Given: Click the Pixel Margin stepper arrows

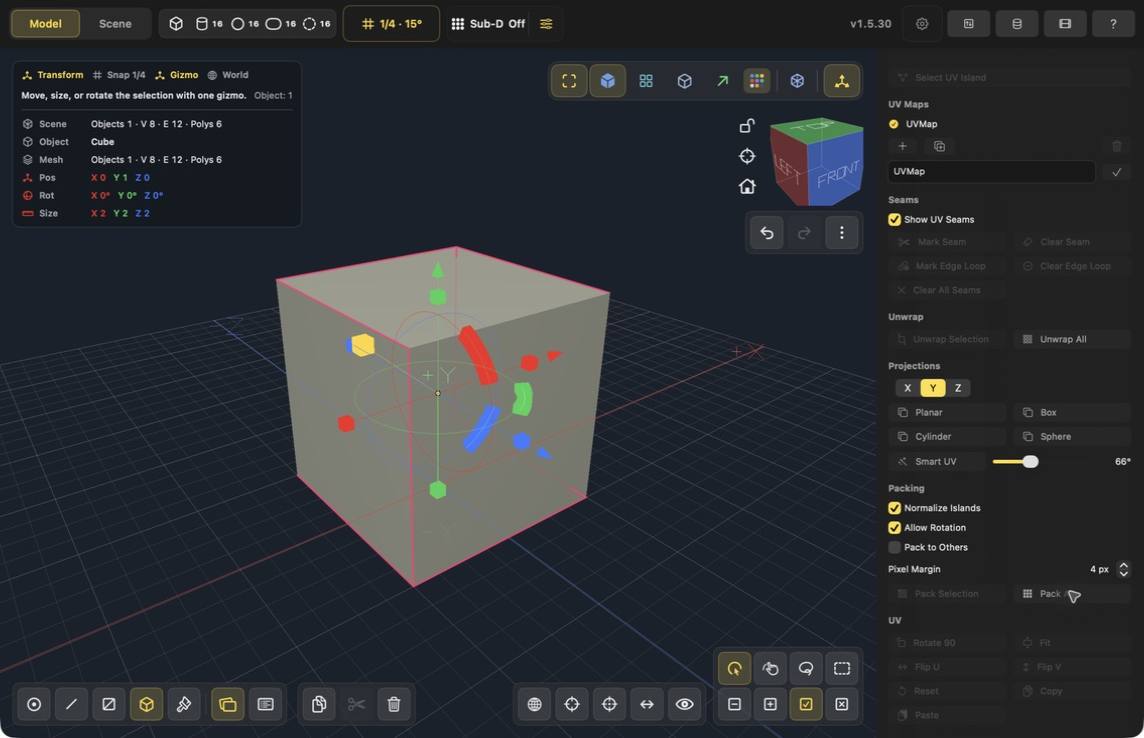Looking at the screenshot, I should 1124,570.
